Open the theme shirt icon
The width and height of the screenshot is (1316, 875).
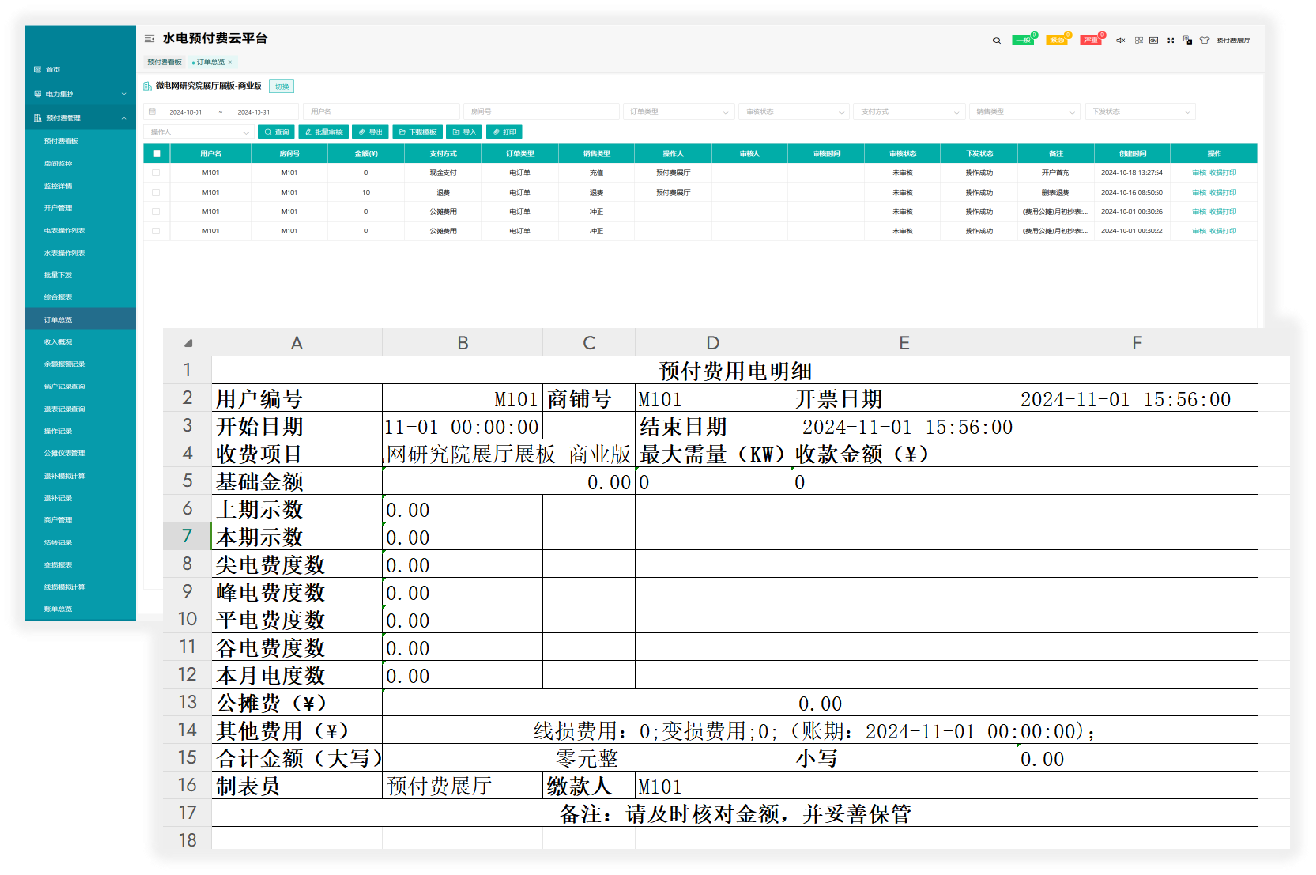tap(1204, 40)
